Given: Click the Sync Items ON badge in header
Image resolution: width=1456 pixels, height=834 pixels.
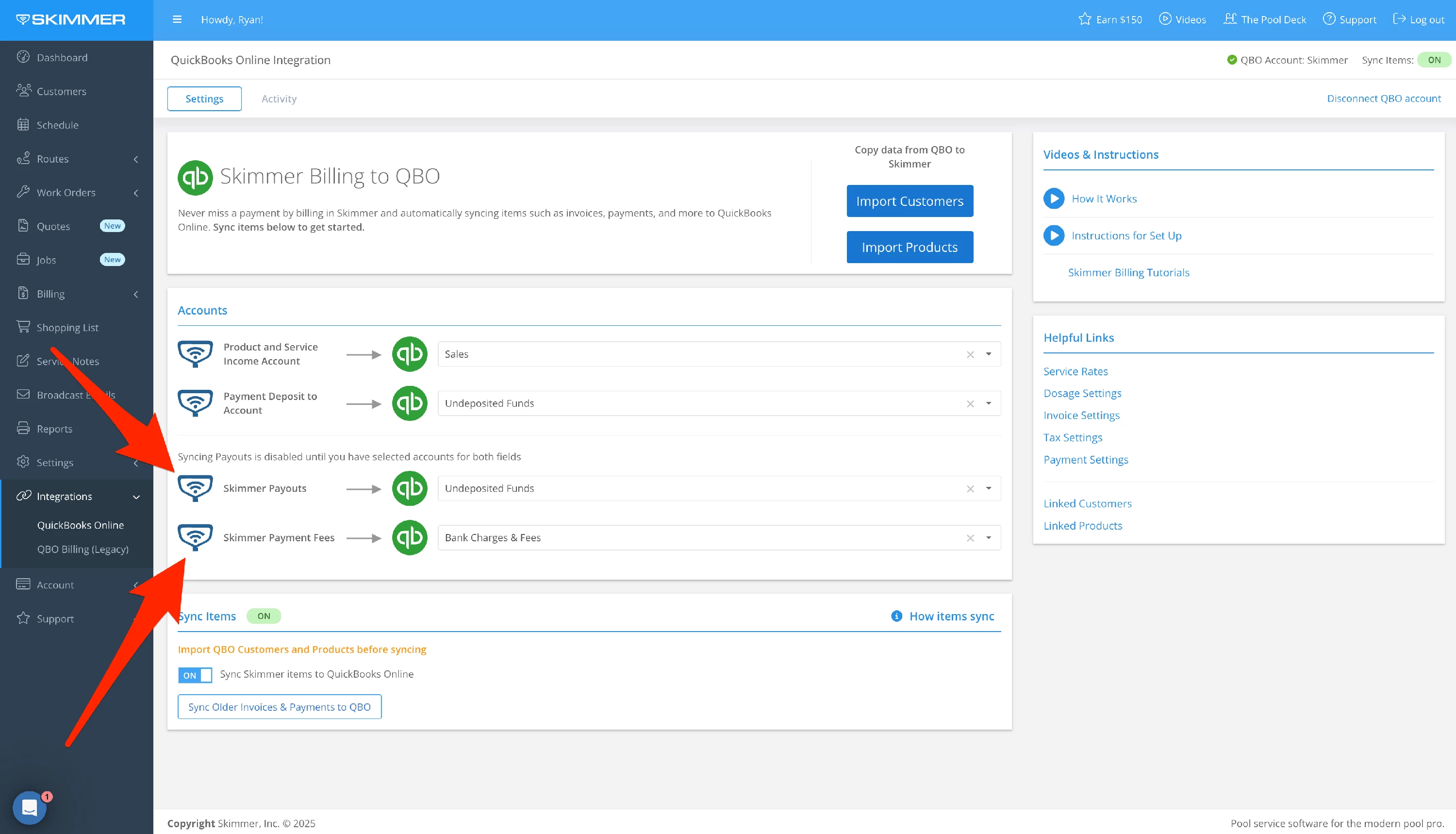Looking at the screenshot, I should [x=1434, y=60].
